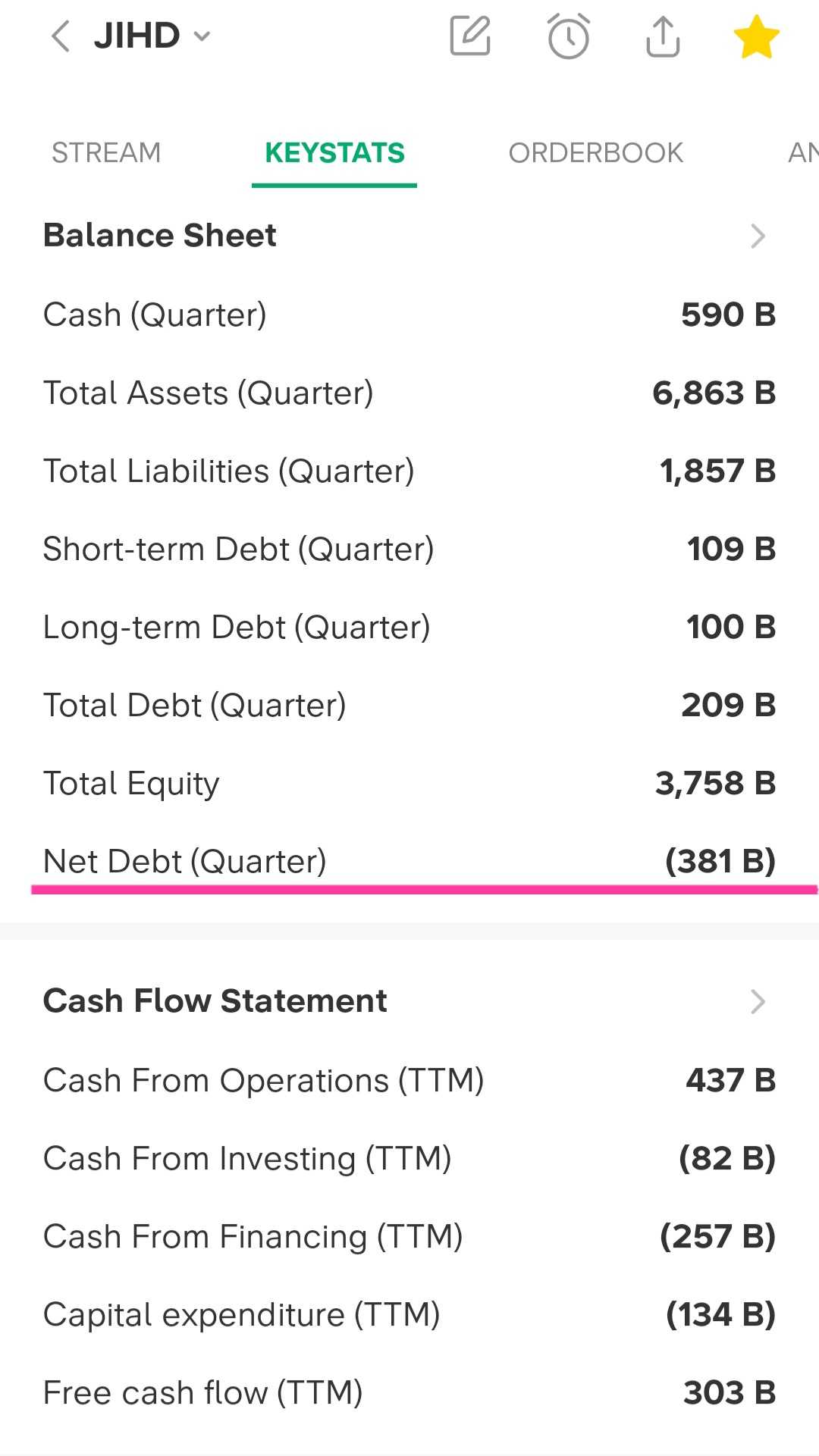Image resolution: width=819 pixels, height=1456 pixels.
Task: Tap the Cash From Operations (TTM) row
Action: [409, 1081]
